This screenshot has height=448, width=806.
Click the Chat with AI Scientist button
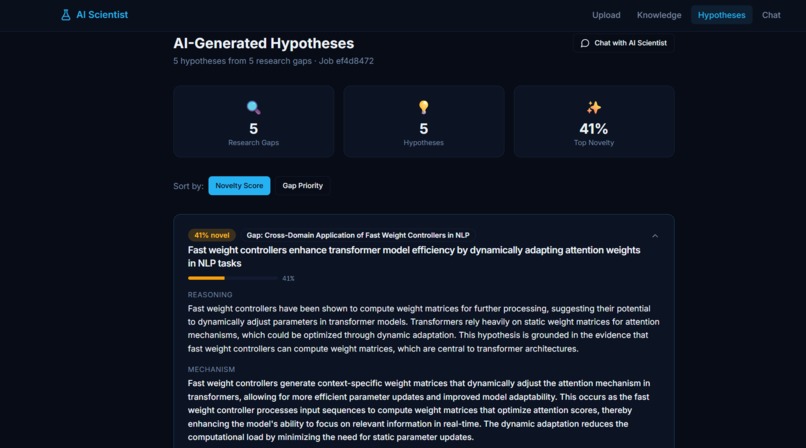coord(624,43)
